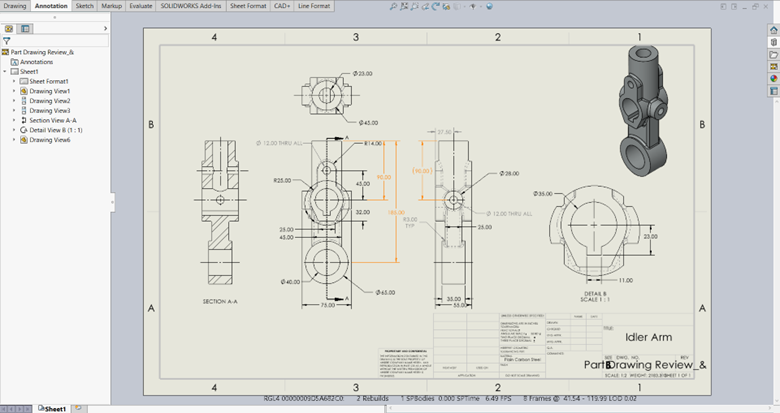
Task: Switch to the Sketch tab
Action: pos(85,6)
